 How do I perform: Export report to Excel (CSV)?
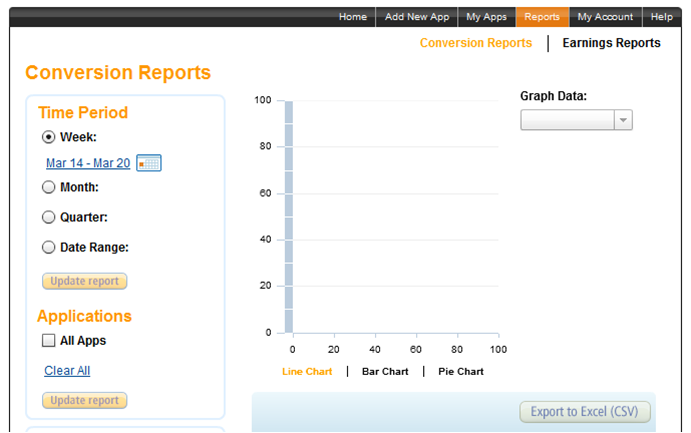[585, 412]
